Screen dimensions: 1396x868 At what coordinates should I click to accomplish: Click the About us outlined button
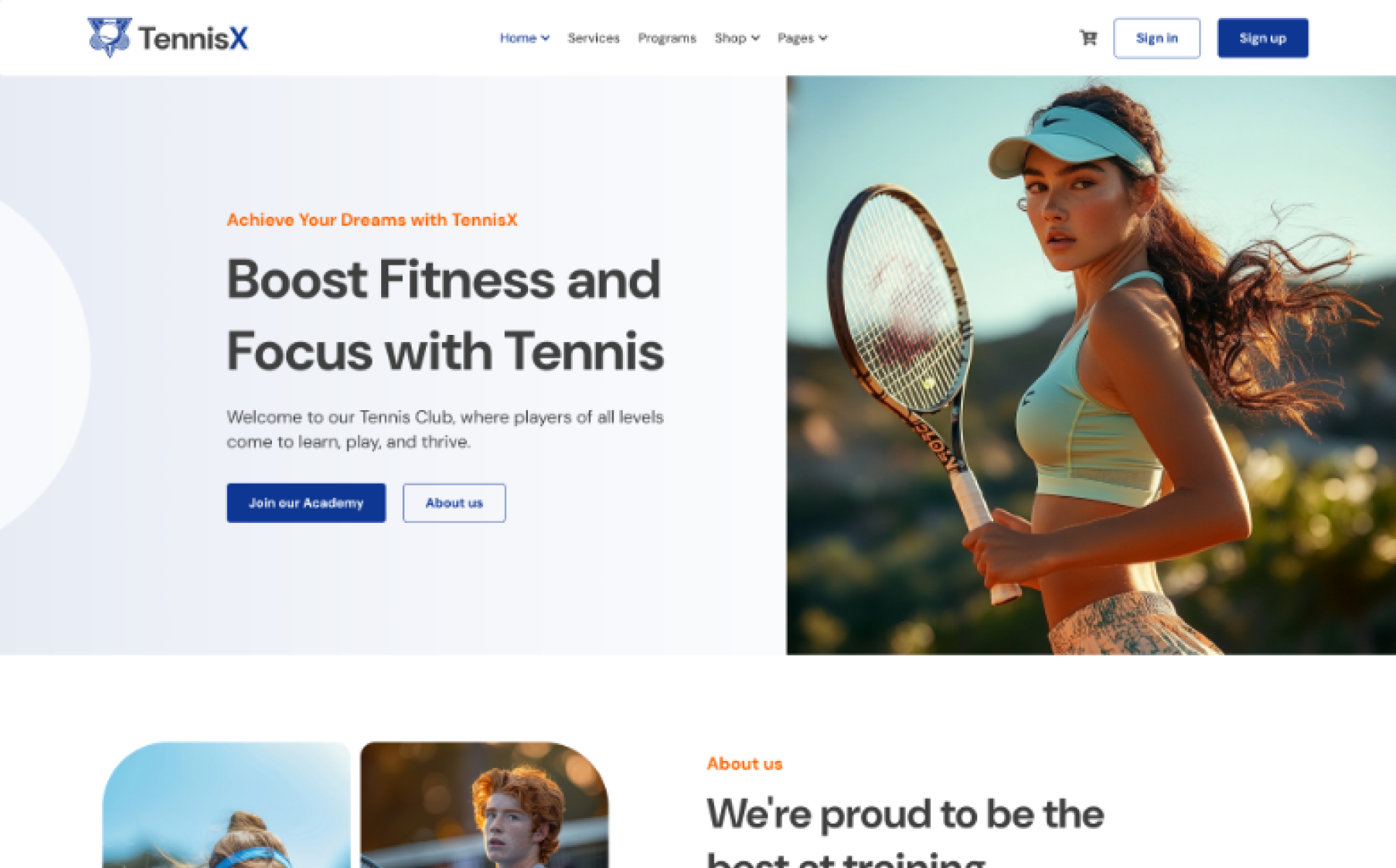(x=454, y=503)
